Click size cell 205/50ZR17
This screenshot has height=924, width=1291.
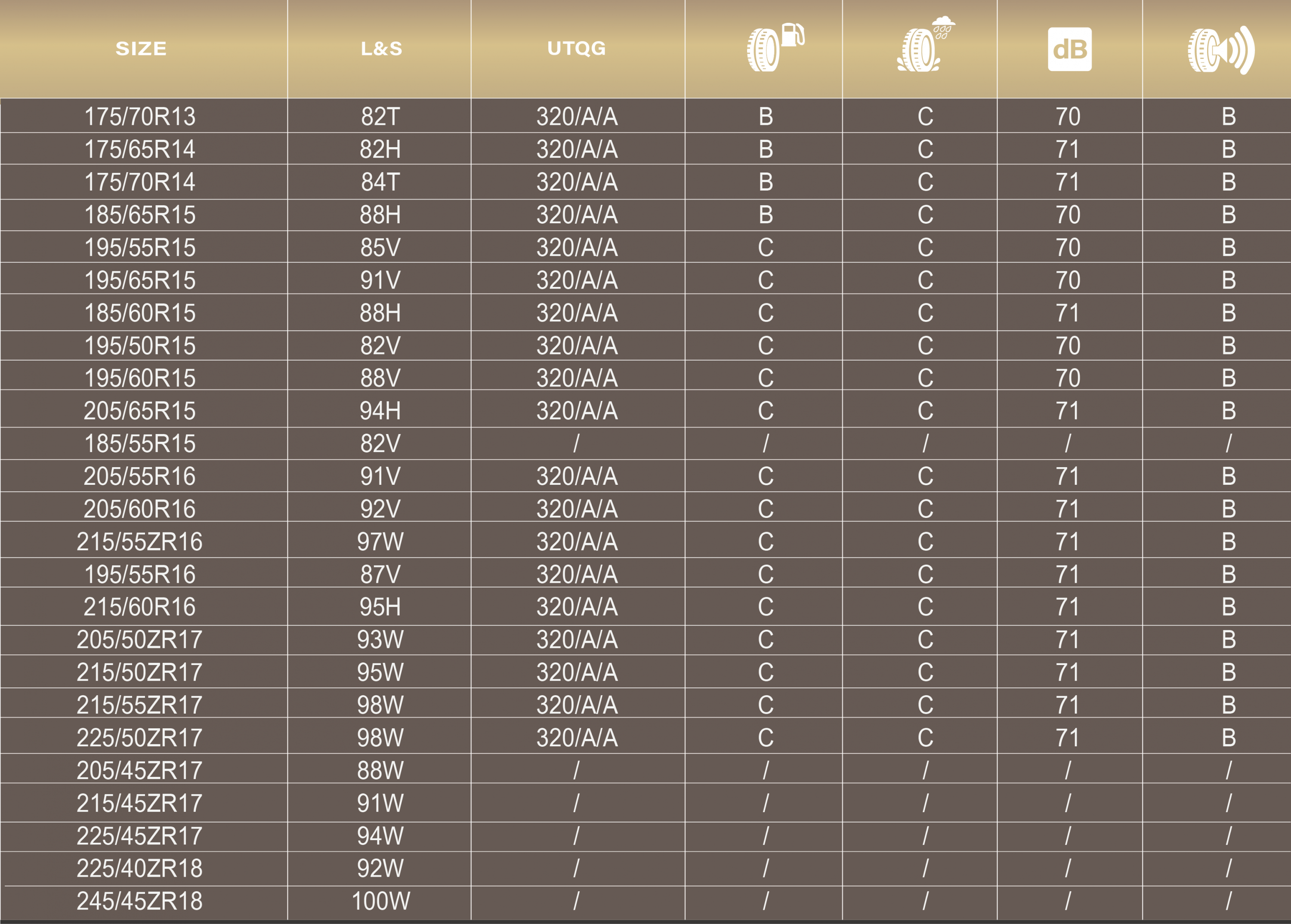[x=140, y=640]
